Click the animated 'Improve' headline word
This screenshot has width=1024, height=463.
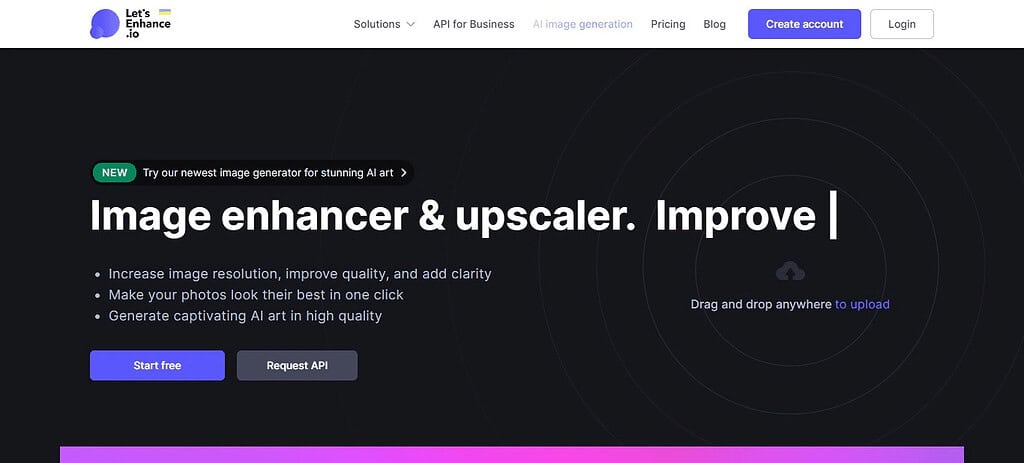tap(735, 216)
